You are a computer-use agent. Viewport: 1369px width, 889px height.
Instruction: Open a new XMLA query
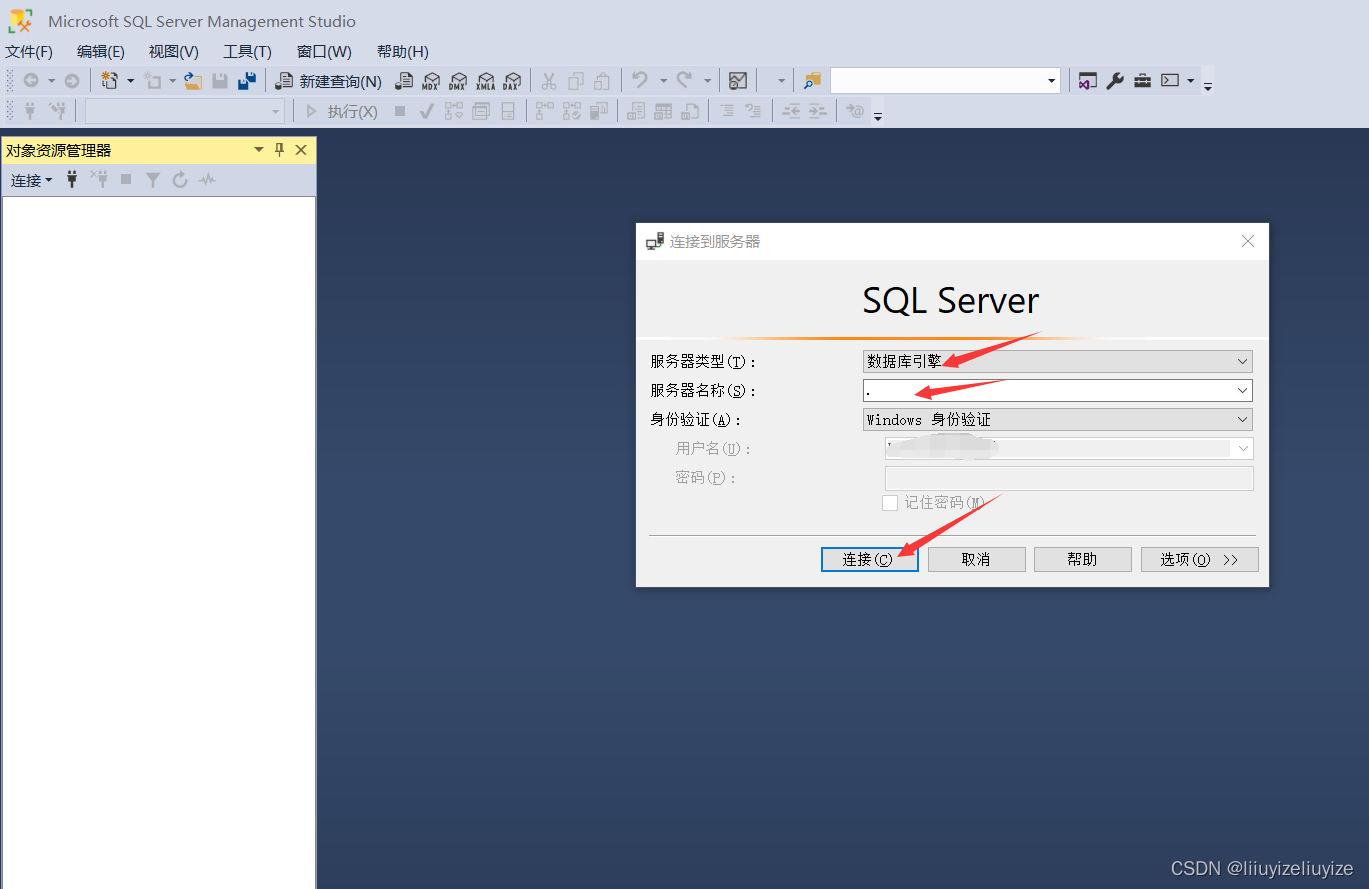point(486,81)
